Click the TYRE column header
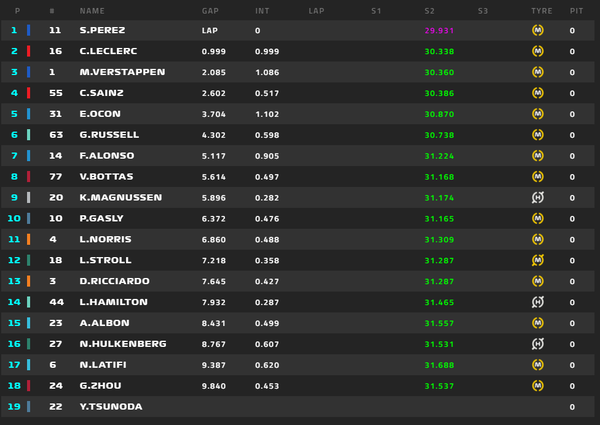Image resolution: width=600 pixels, height=425 pixels. click(541, 11)
